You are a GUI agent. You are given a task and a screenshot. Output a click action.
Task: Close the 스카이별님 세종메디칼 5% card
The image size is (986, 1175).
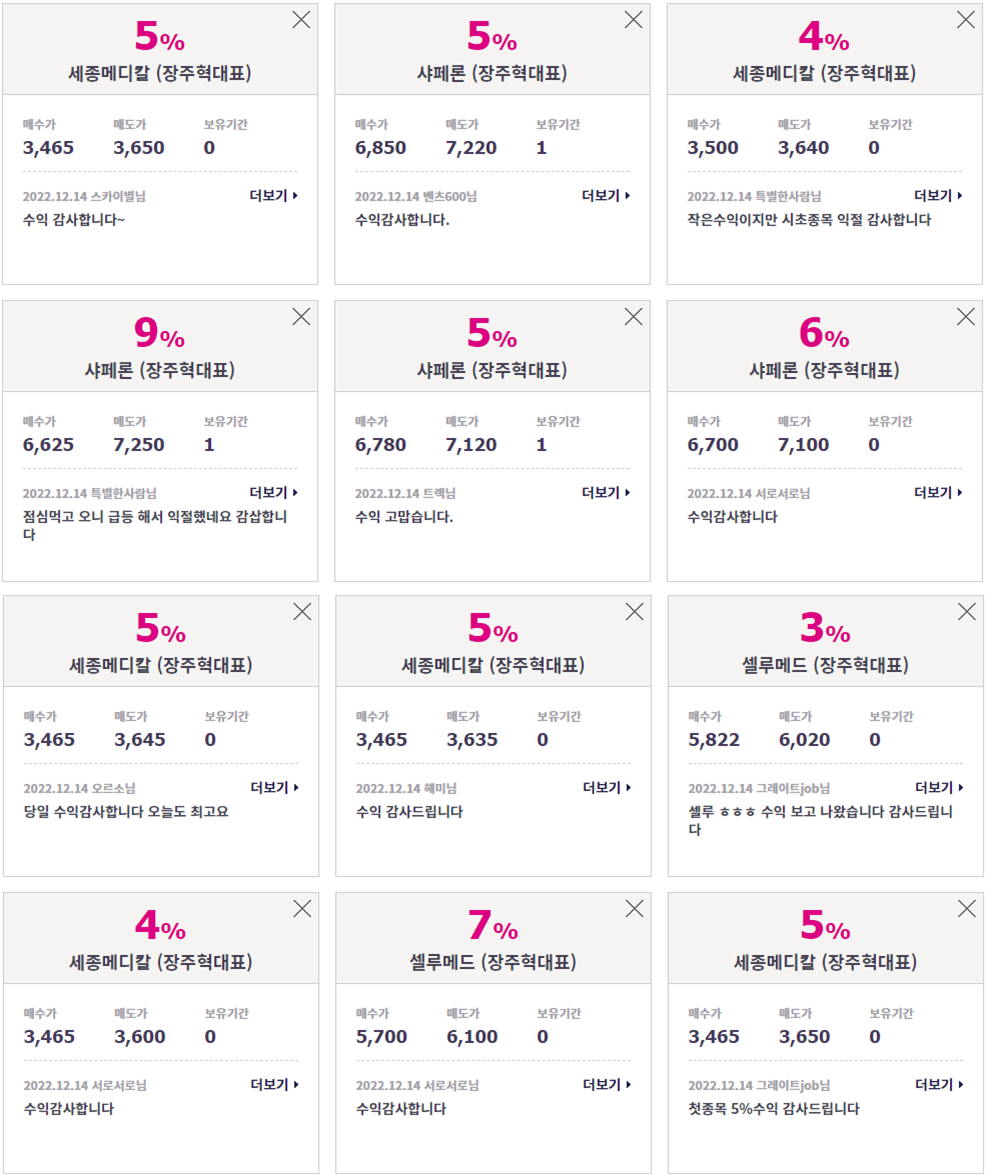point(301,20)
